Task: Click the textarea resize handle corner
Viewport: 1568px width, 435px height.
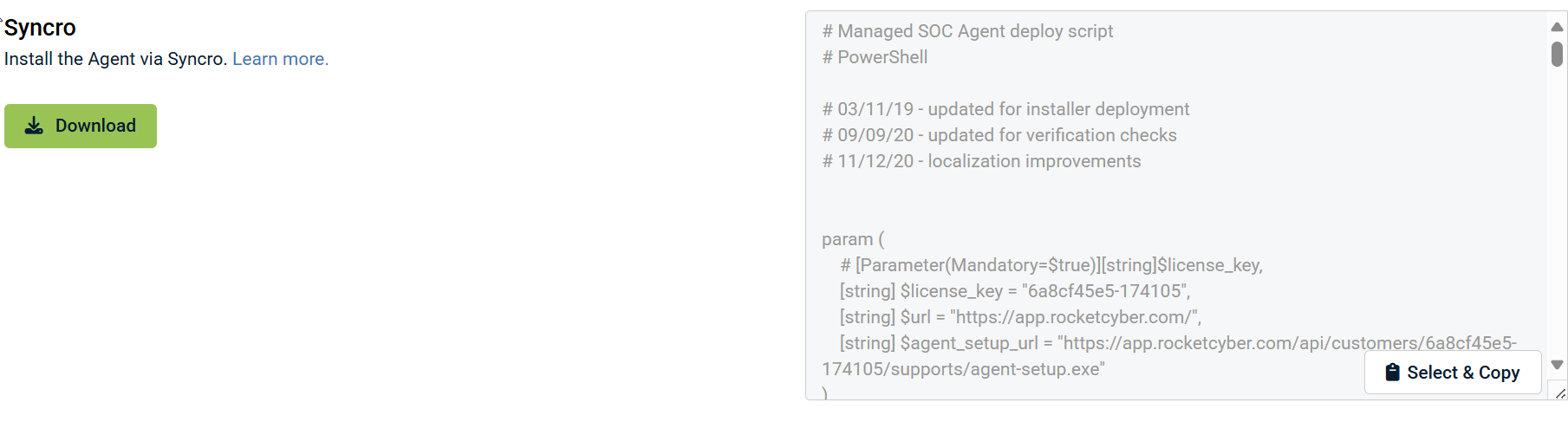Action: [1560, 393]
